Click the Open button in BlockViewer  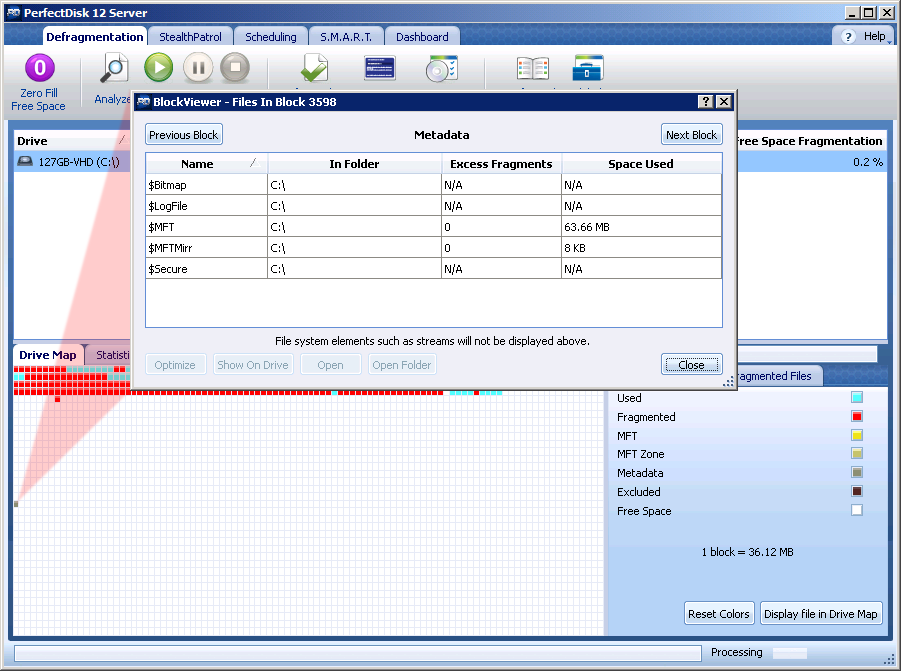pyautogui.click(x=330, y=365)
